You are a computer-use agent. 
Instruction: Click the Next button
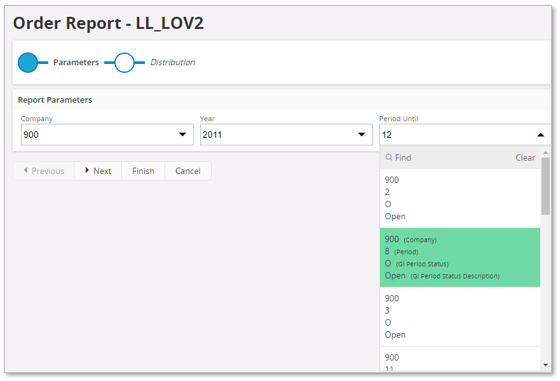(x=98, y=171)
